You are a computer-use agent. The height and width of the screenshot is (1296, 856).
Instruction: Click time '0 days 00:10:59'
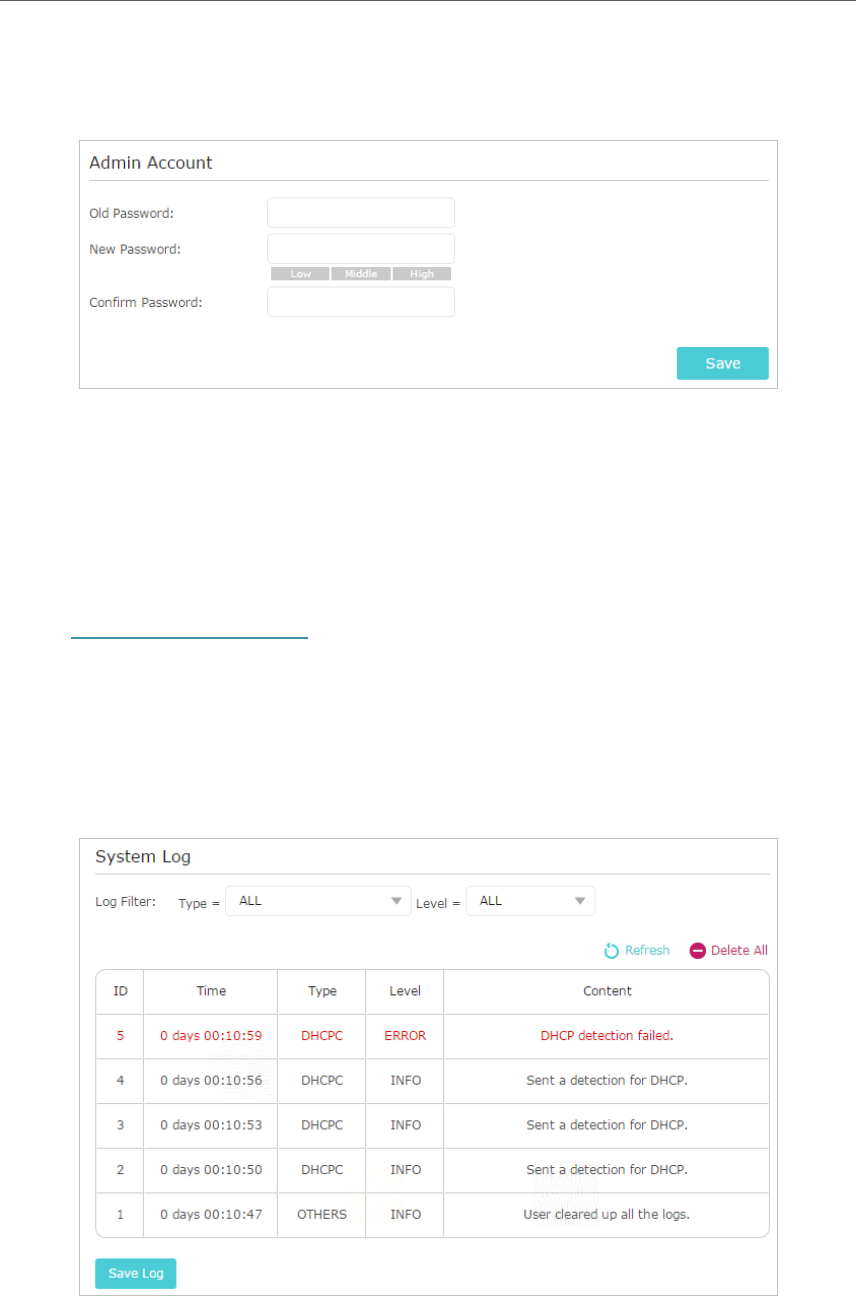(211, 1036)
